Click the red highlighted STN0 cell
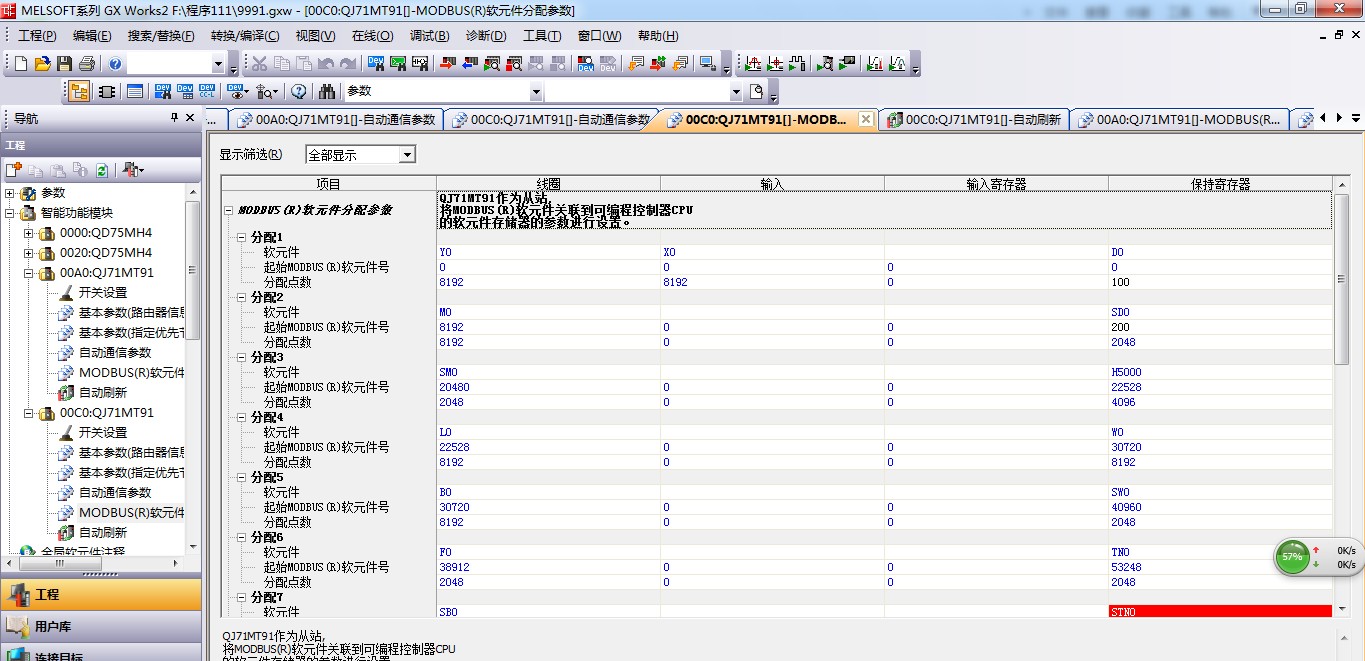This screenshot has height=661, width=1365. point(1219,611)
